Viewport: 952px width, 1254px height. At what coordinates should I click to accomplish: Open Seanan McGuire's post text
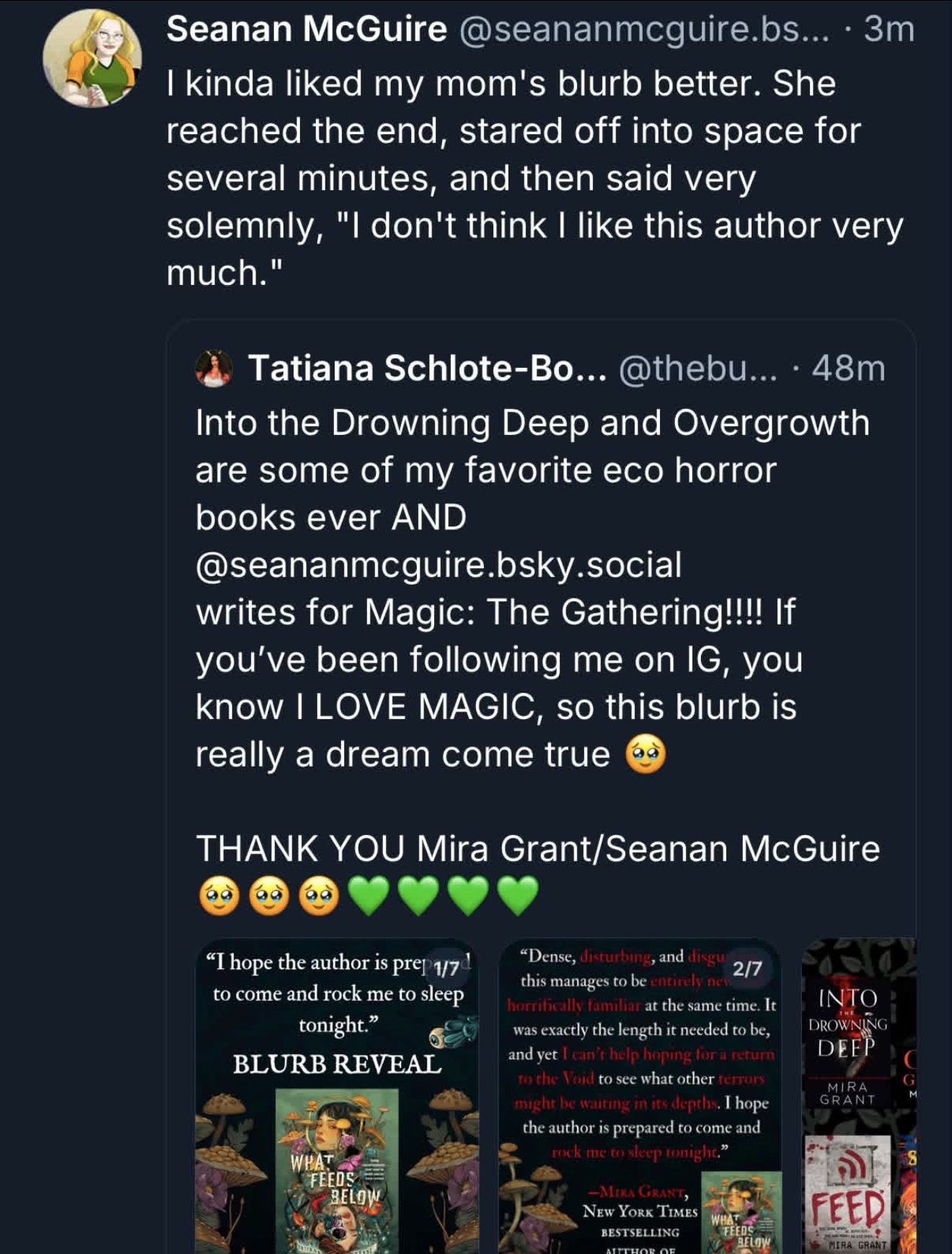coord(534,178)
